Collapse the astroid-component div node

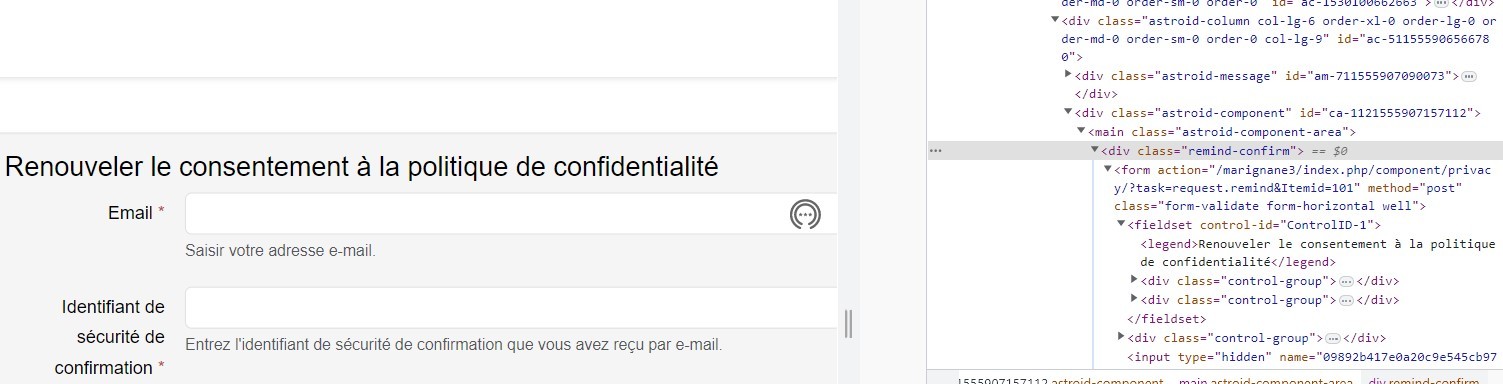point(1068,113)
